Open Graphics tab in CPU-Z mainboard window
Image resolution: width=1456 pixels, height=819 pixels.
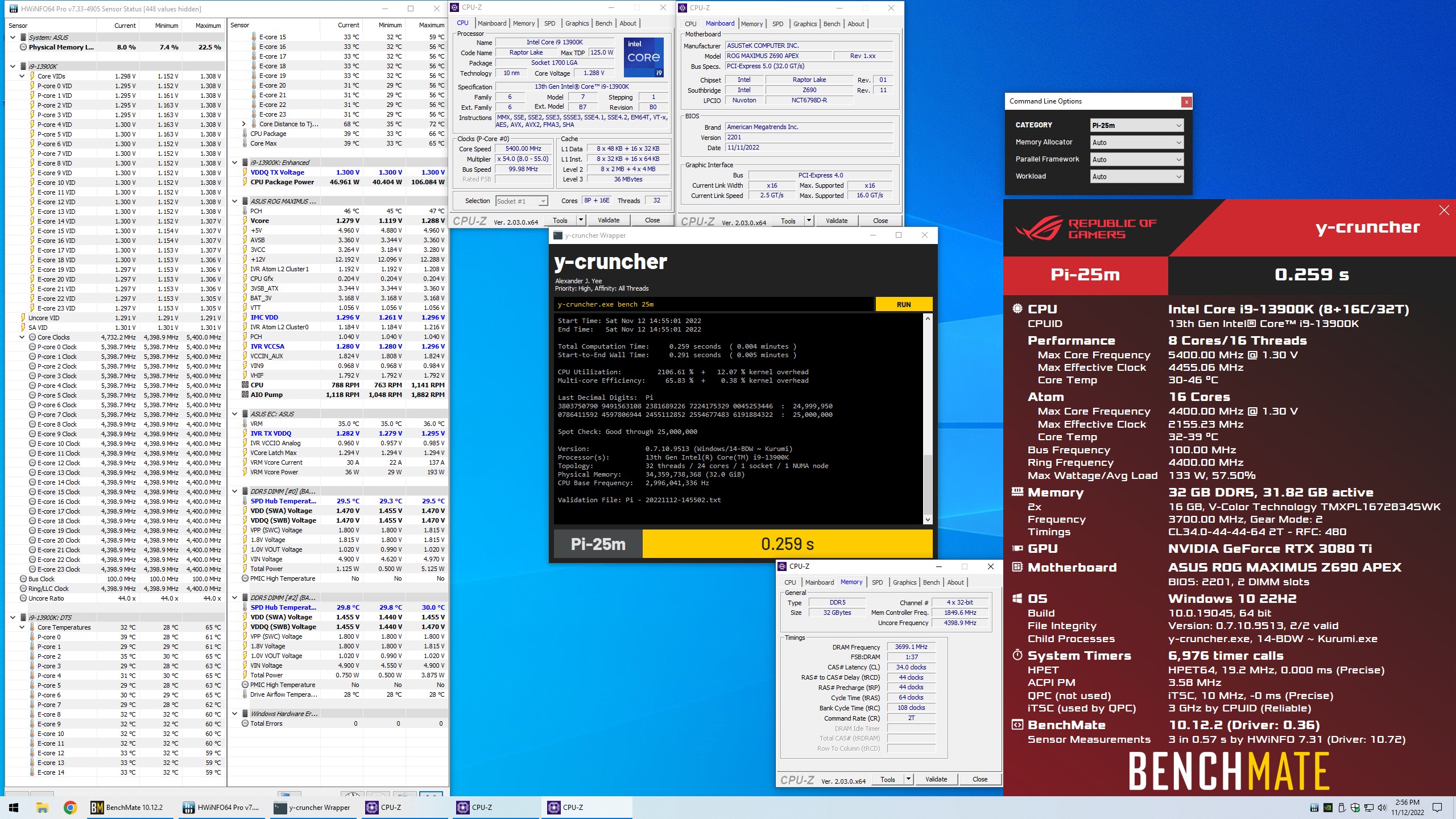click(805, 24)
